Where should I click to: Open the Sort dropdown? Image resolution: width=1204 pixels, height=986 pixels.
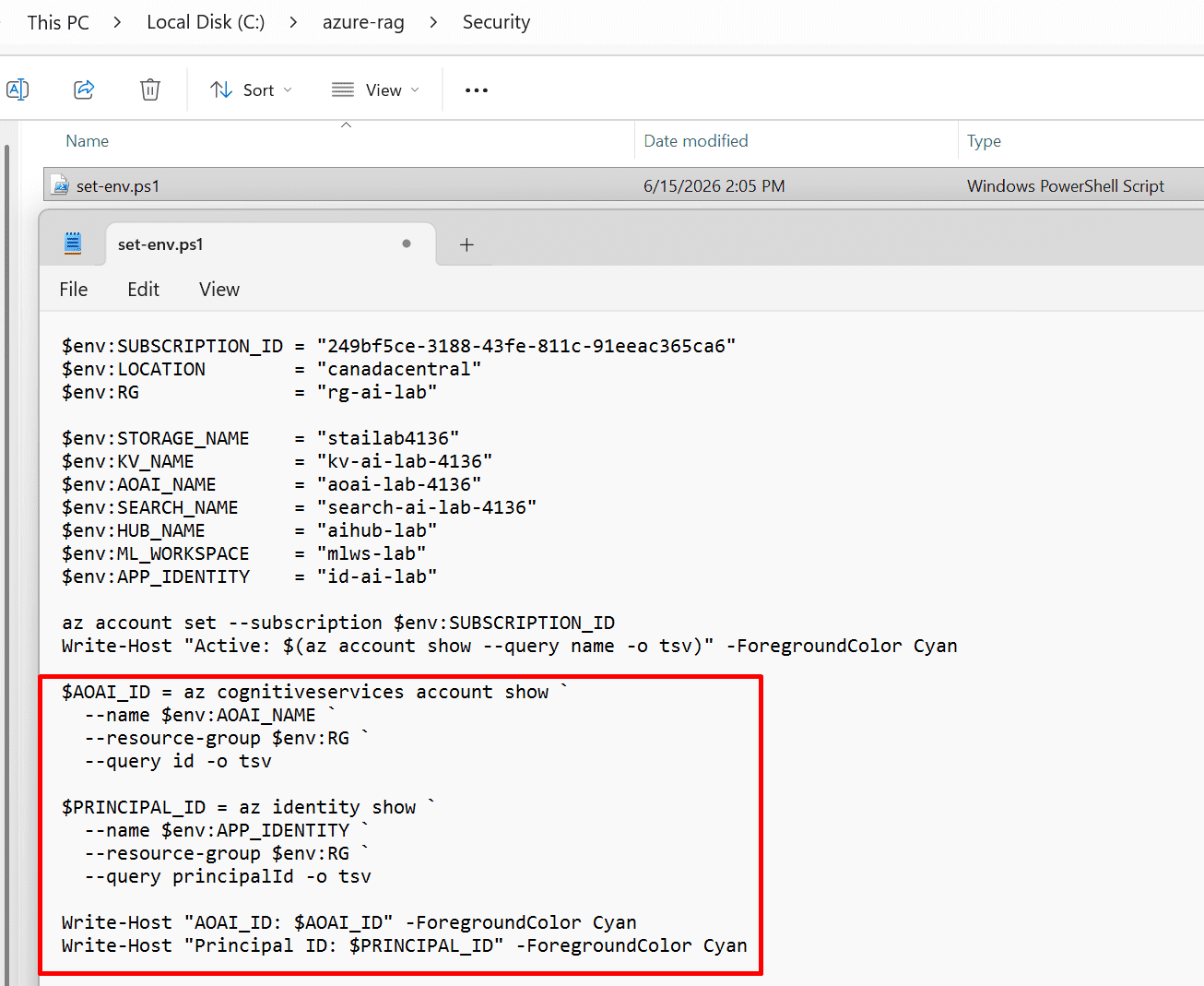[251, 89]
